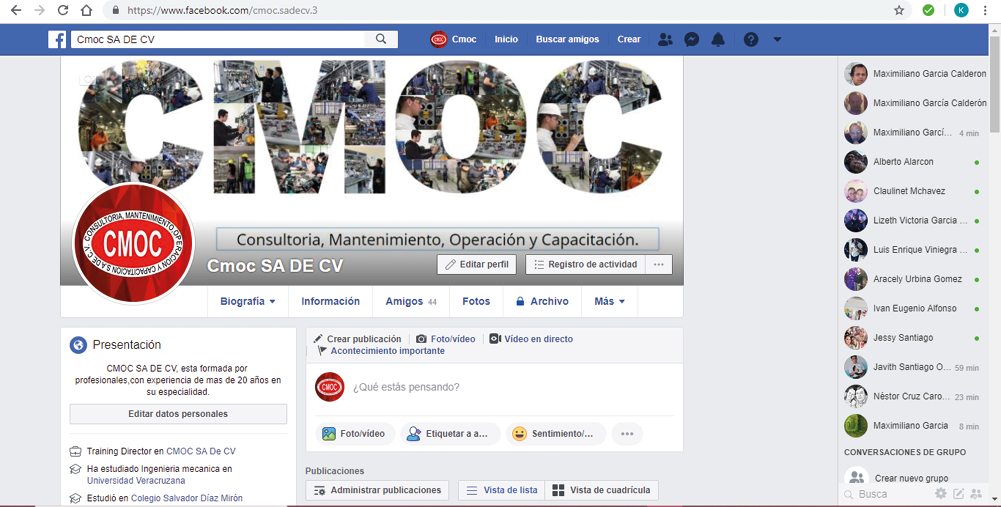Click Editar datos personales button
Image resolution: width=1001 pixels, height=507 pixels.
pyautogui.click(x=178, y=414)
